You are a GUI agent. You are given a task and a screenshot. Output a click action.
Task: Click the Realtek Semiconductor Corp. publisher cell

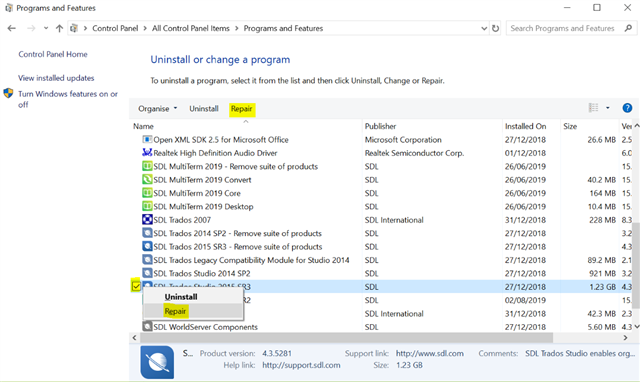pos(414,153)
